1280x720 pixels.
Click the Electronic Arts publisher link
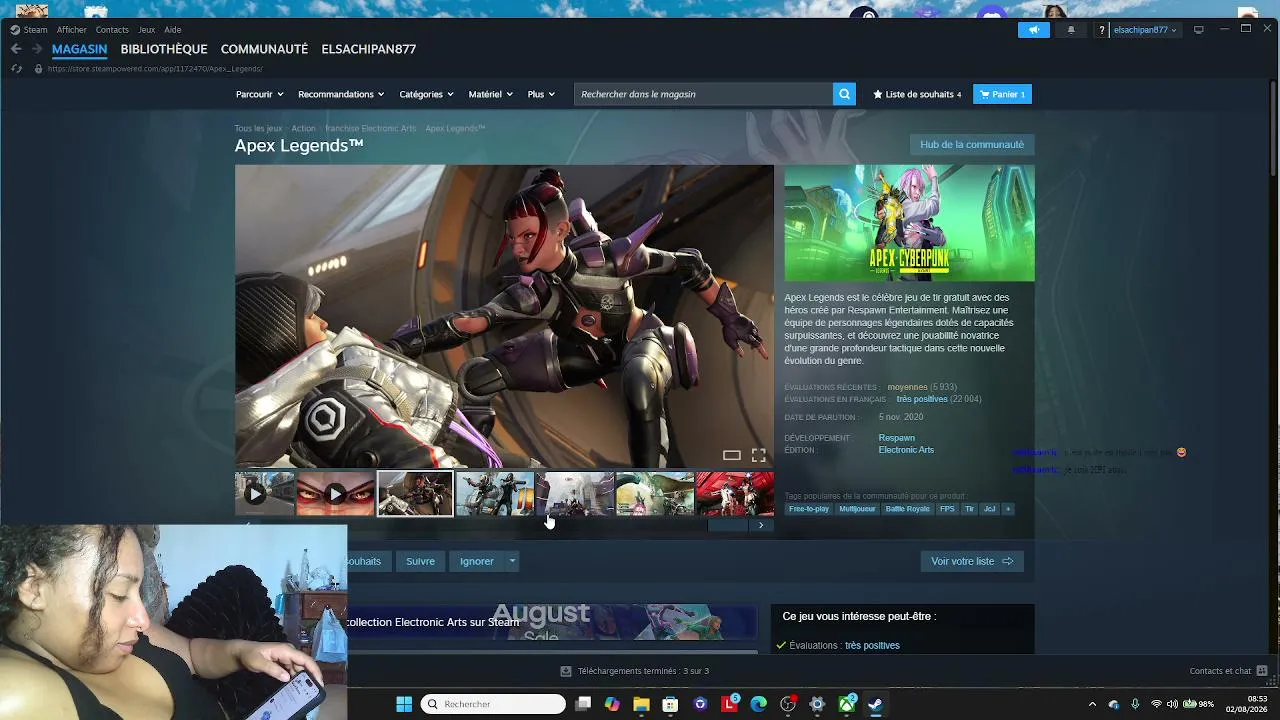click(906, 450)
